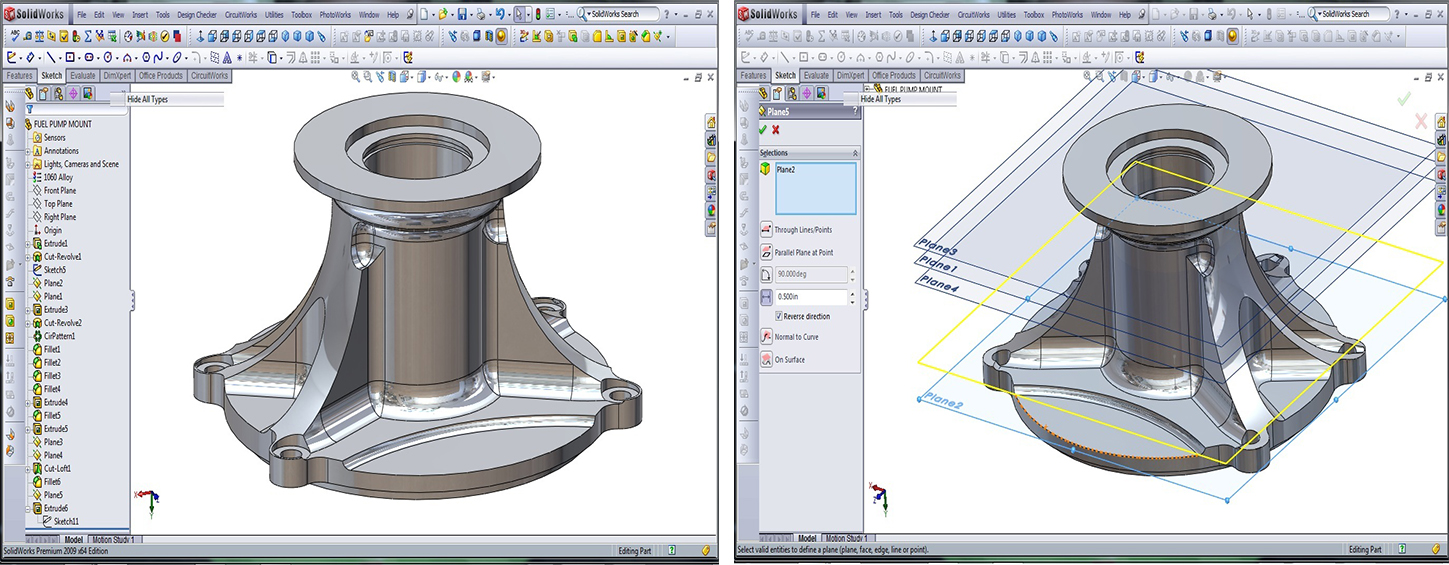Click the 0.500in offset distance field
Viewport: 1449px width, 565px height.
[x=810, y=297]
